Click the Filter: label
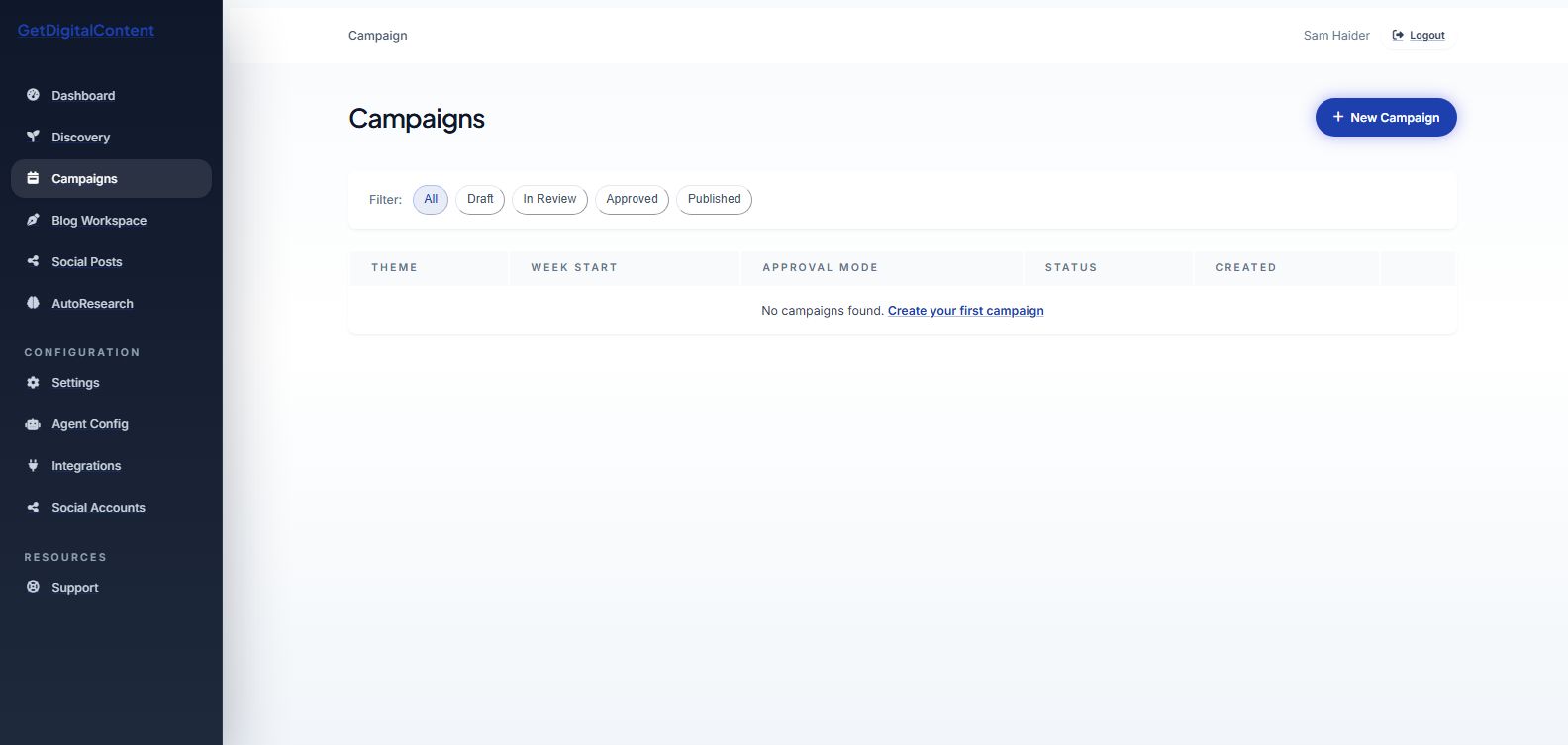1568x745 pixels. (385, 199)
